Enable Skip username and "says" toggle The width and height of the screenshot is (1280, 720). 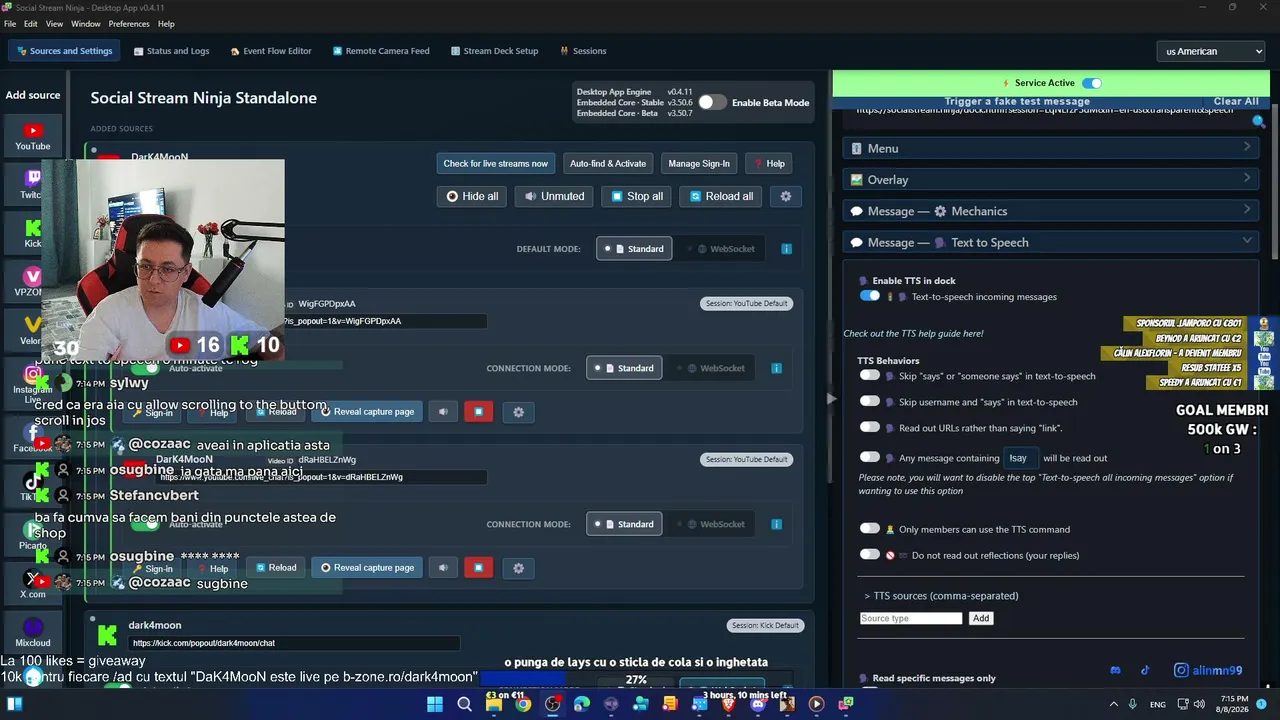[x=870, y=401]
